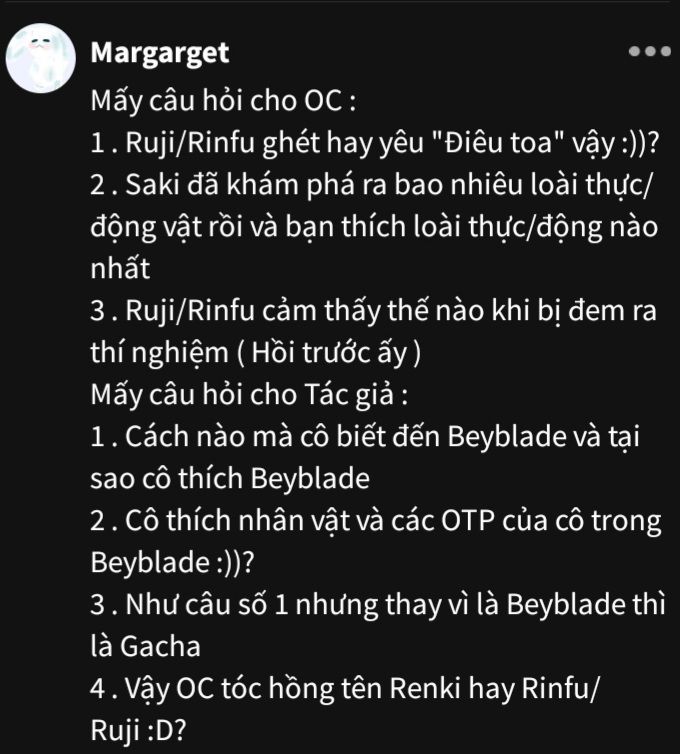Click the heading "Mấy câu hỏi cho Tác giả"
Image resolution: width=680 pixels, height=754 pixels.
click(x=249, y=395)
